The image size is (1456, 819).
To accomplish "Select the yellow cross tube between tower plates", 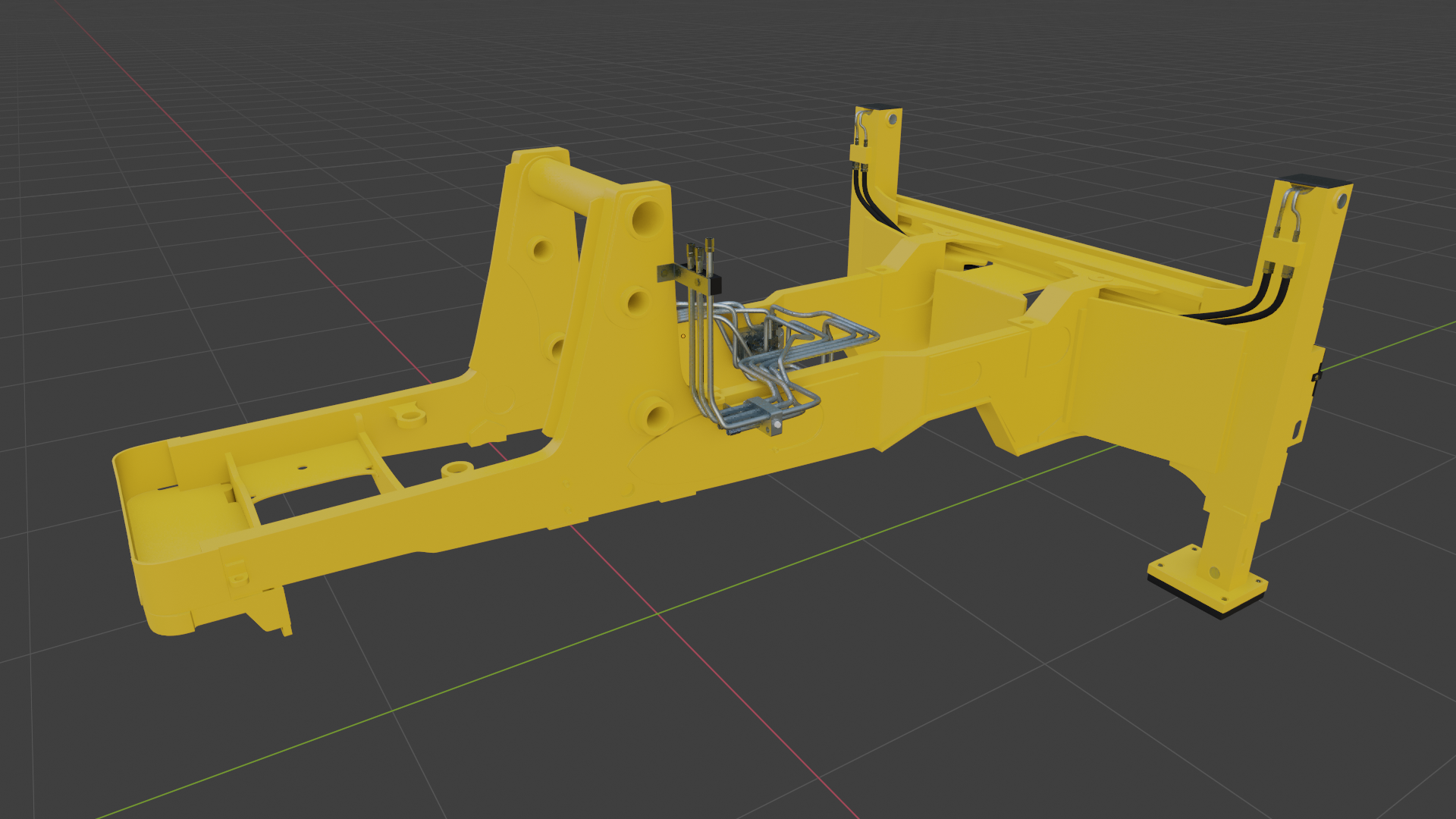I will click(x=573, y=186).
